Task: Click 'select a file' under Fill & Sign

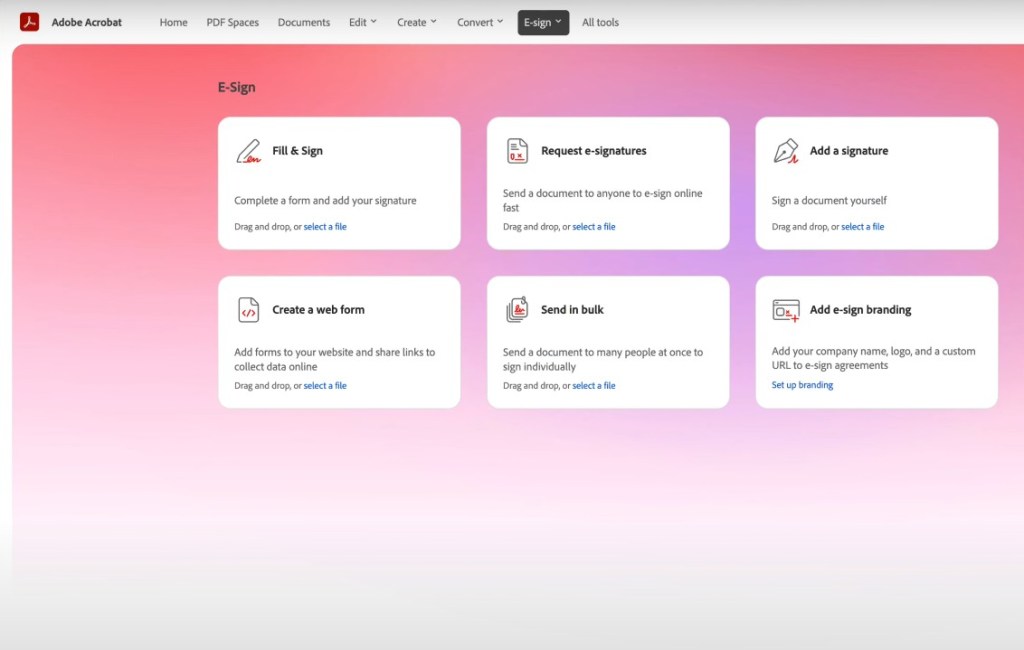Action: pos(325,227)
